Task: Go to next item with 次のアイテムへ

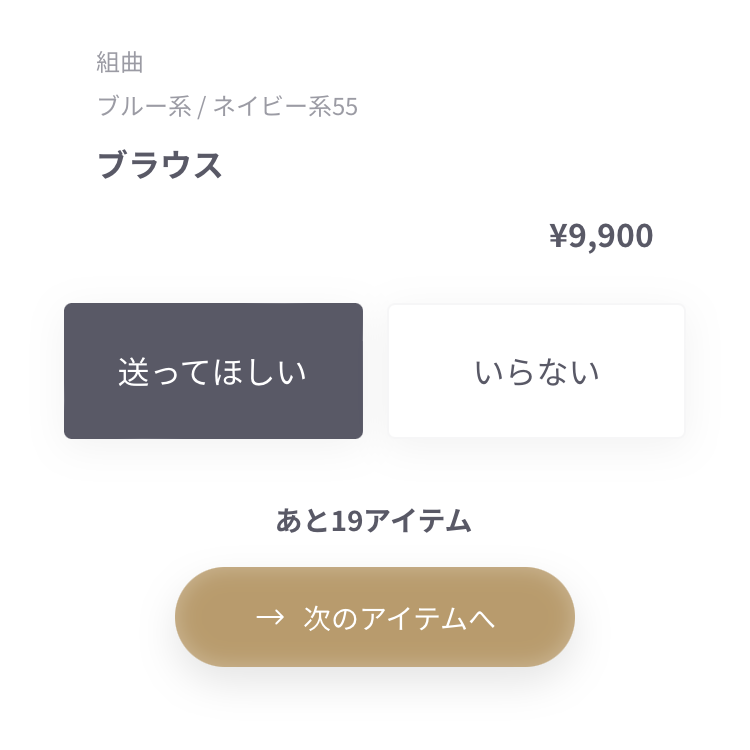Action: tap(375, 617)
